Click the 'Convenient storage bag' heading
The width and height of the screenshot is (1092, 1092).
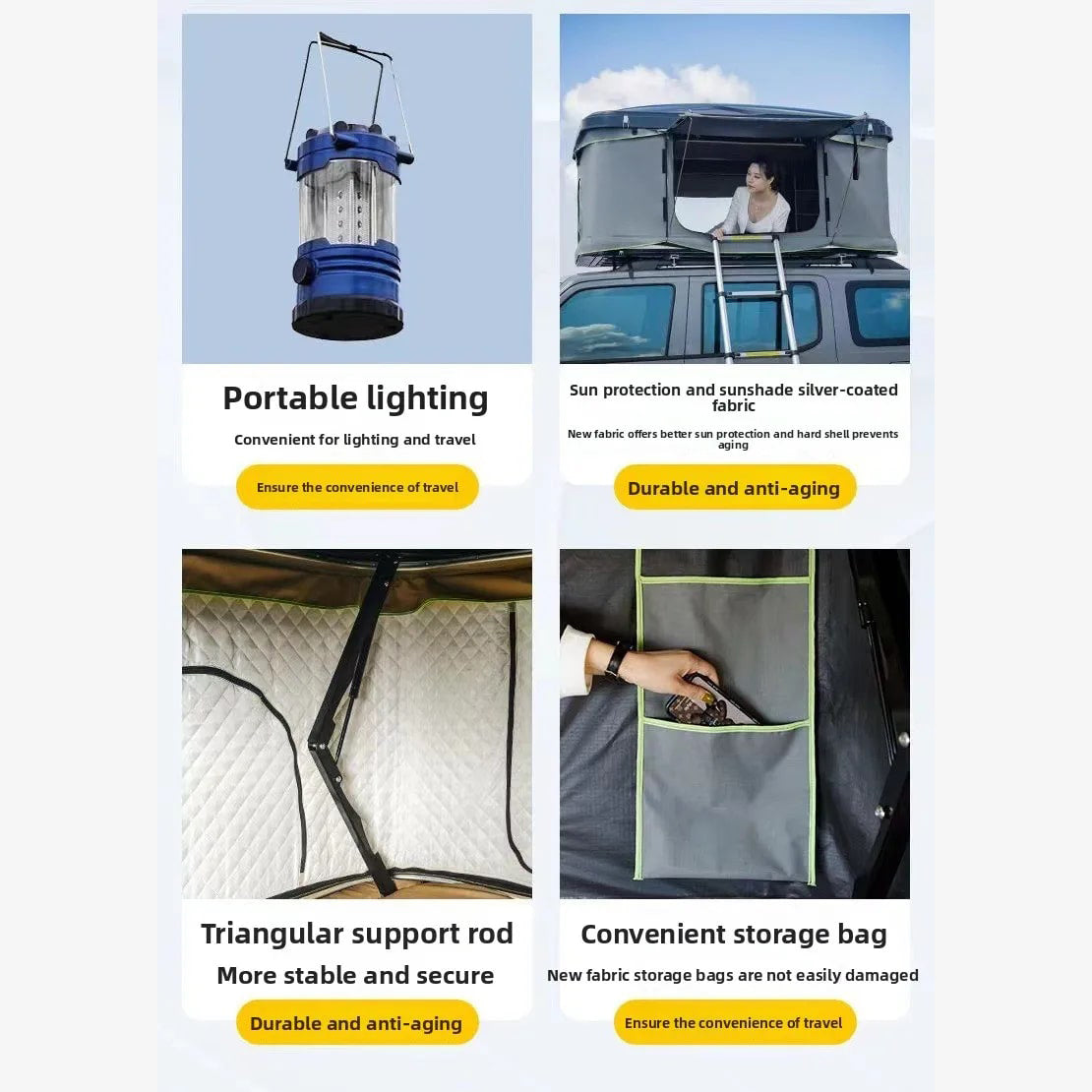734,935
